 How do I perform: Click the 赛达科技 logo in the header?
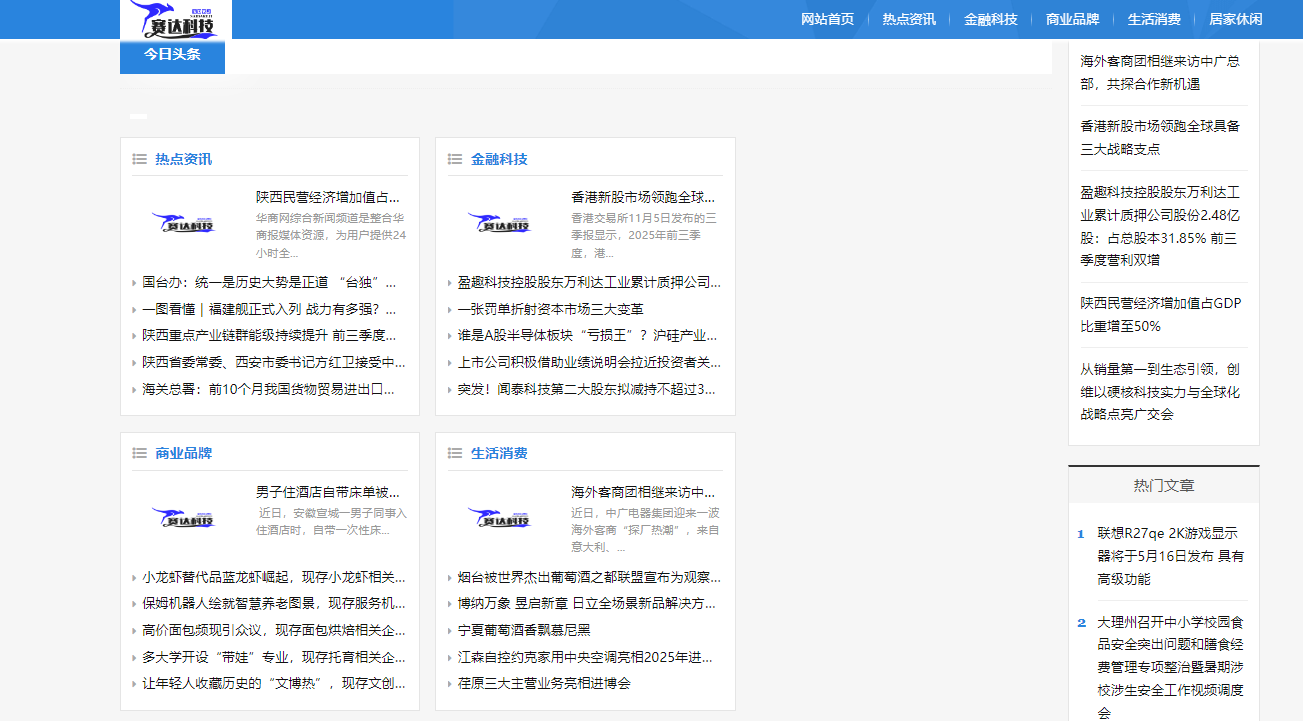pyautogui.click(x=175, y=20)
